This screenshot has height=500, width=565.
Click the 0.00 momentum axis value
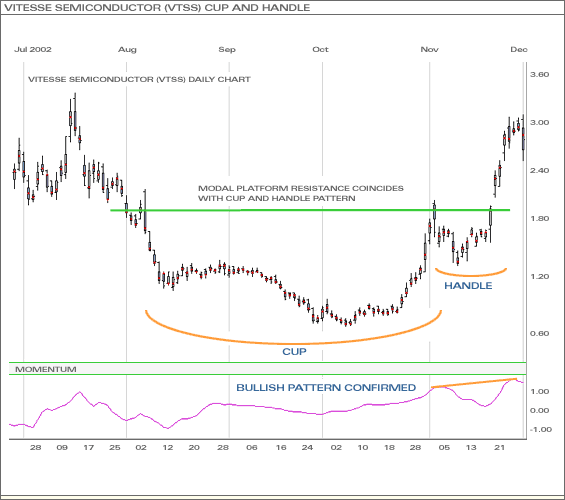click(x=539, y=411)
